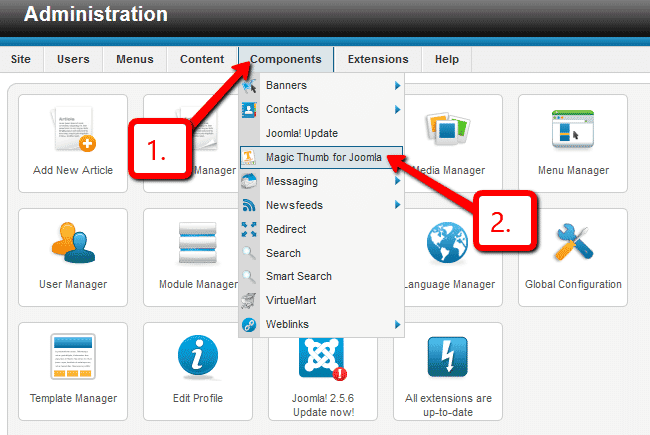
Task: Click the Search magnifier icon
Action: point(249,253)
